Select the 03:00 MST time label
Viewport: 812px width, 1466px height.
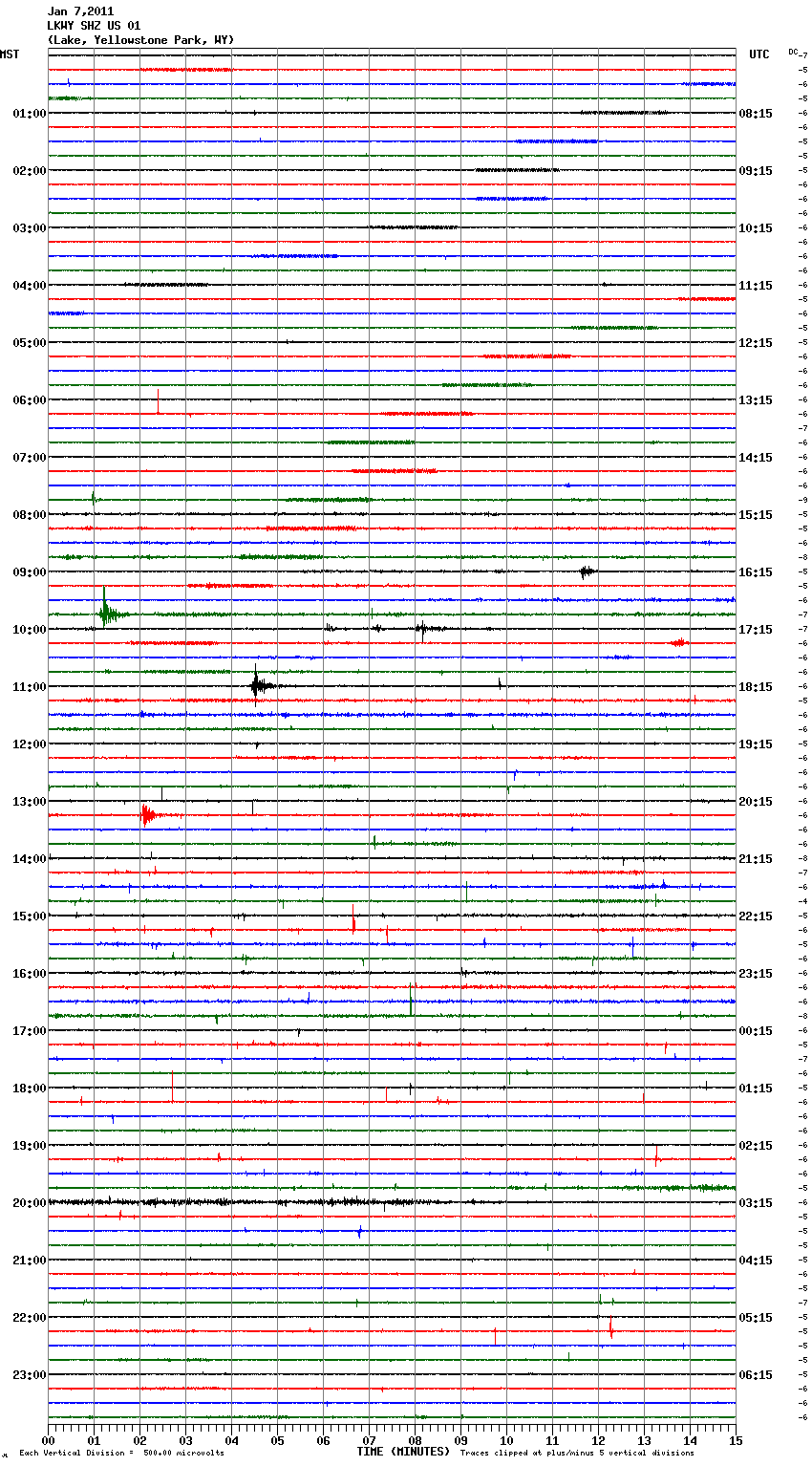point(30,228)
